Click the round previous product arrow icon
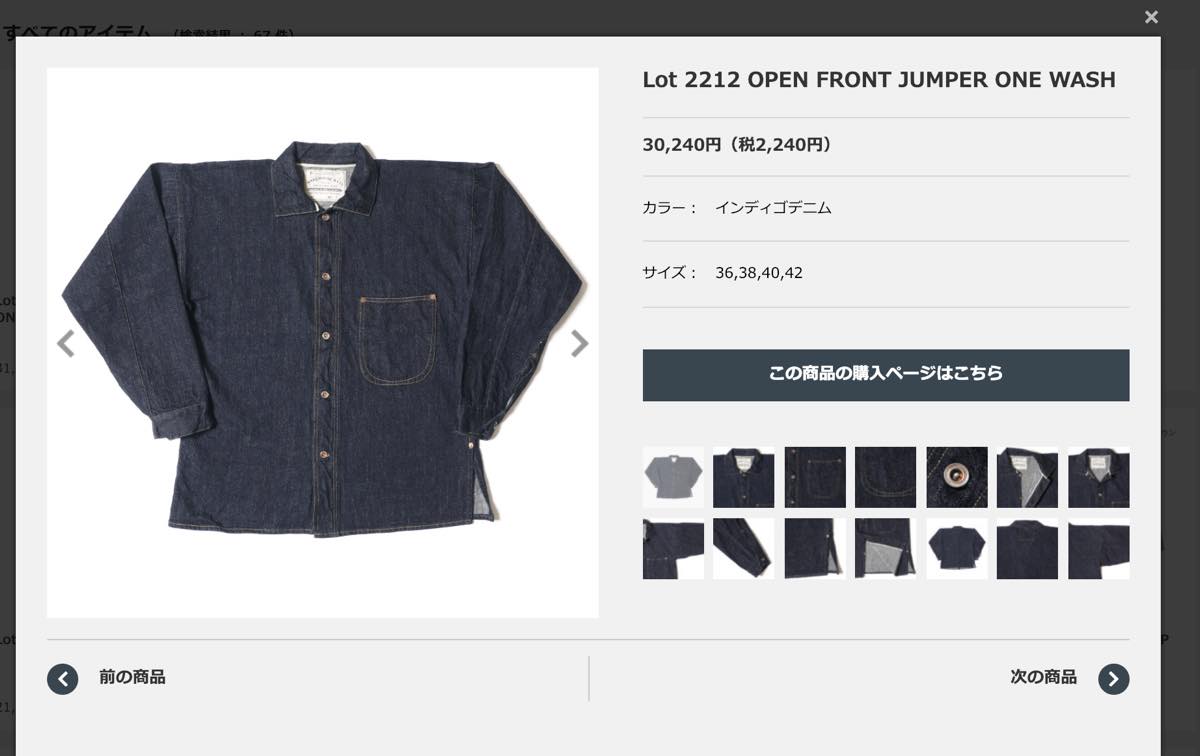1200x756 pixels. pos(63,679)
